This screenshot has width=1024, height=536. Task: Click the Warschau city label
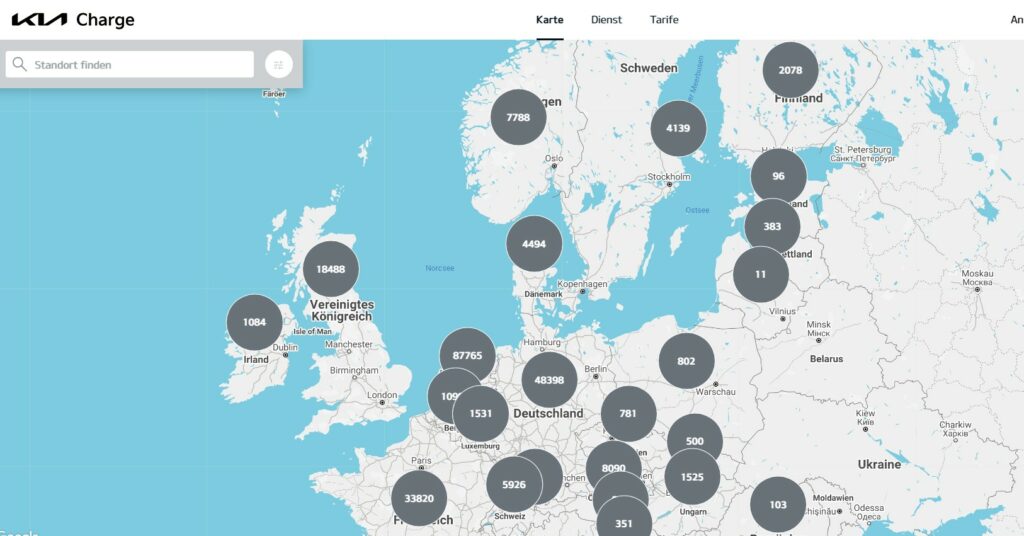pyautogui.click(x=715, y=392)
